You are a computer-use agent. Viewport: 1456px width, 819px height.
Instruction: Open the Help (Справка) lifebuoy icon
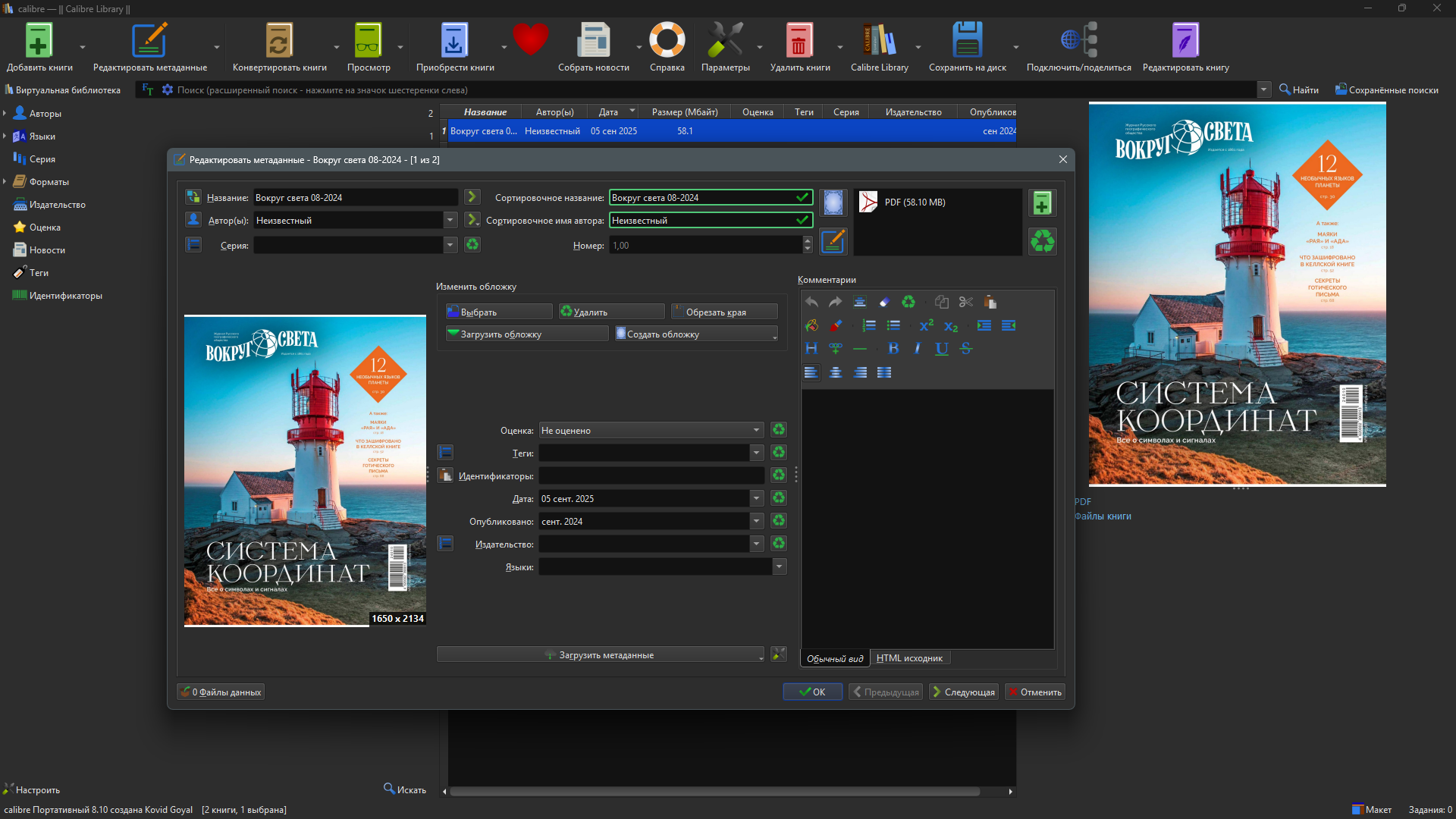(x=667, y=40)
